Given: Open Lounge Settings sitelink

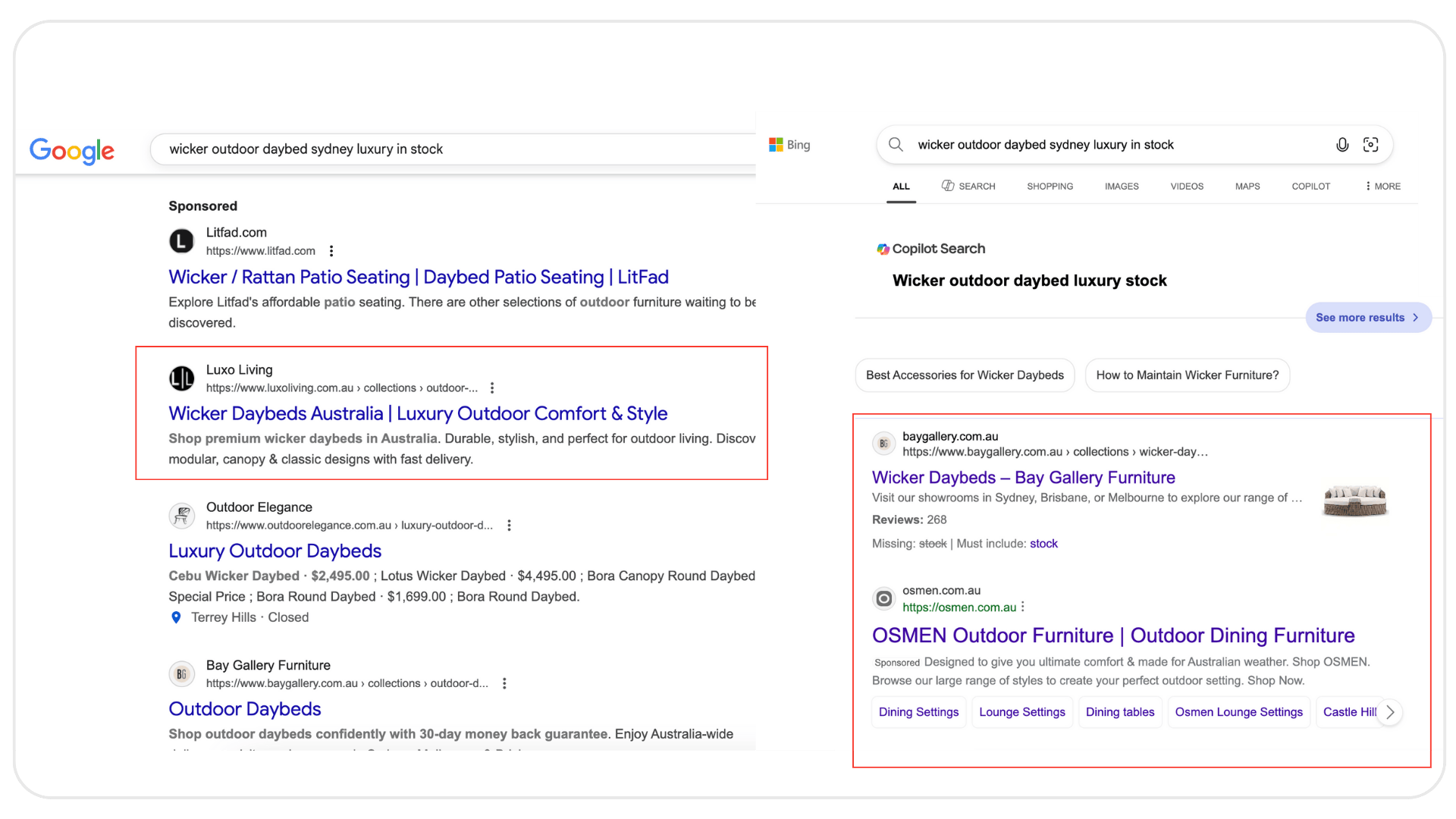Looking at the screenshot, I should coord(1022,712).
